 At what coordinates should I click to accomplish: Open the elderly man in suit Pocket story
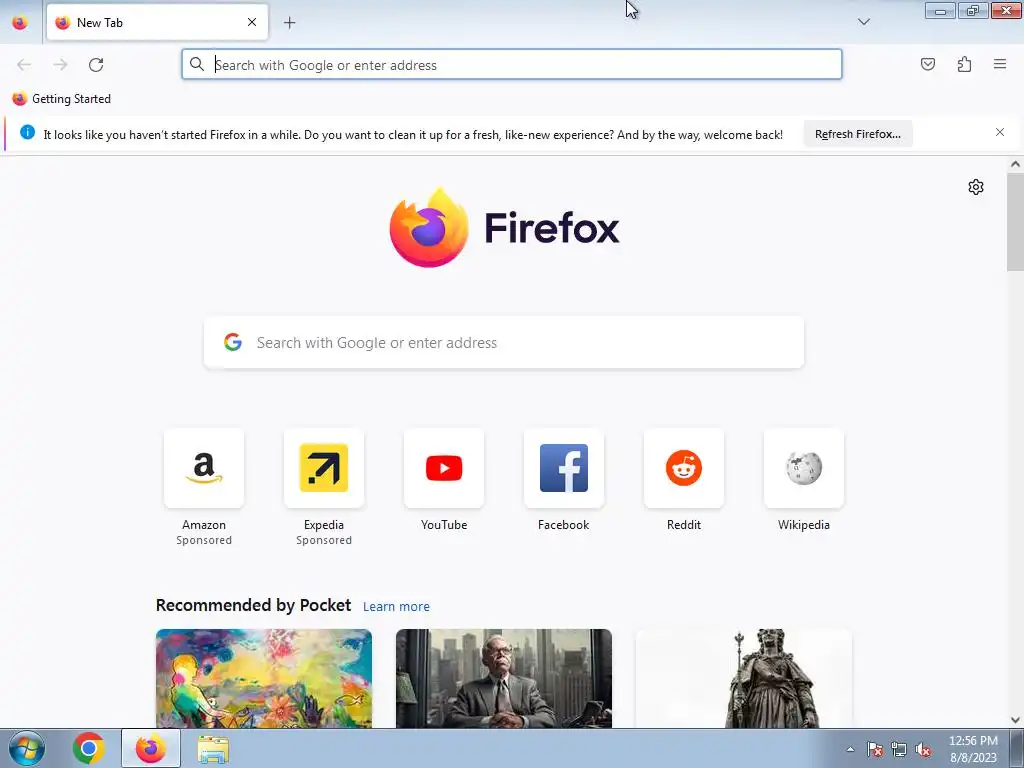[x=504, y=679]
